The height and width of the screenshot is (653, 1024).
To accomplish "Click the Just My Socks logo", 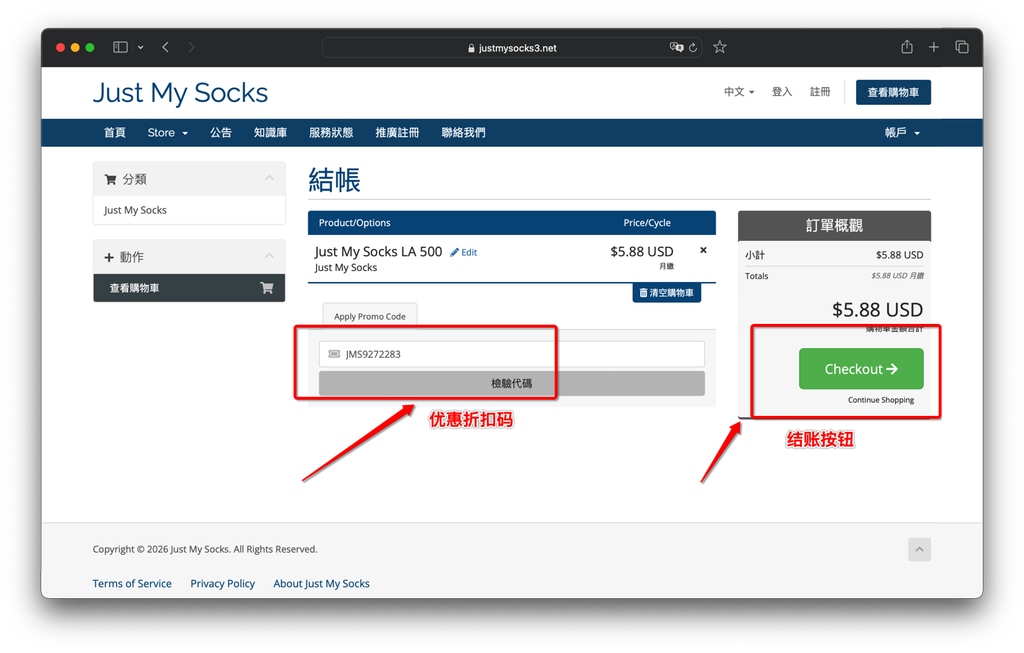I will 180,93.
